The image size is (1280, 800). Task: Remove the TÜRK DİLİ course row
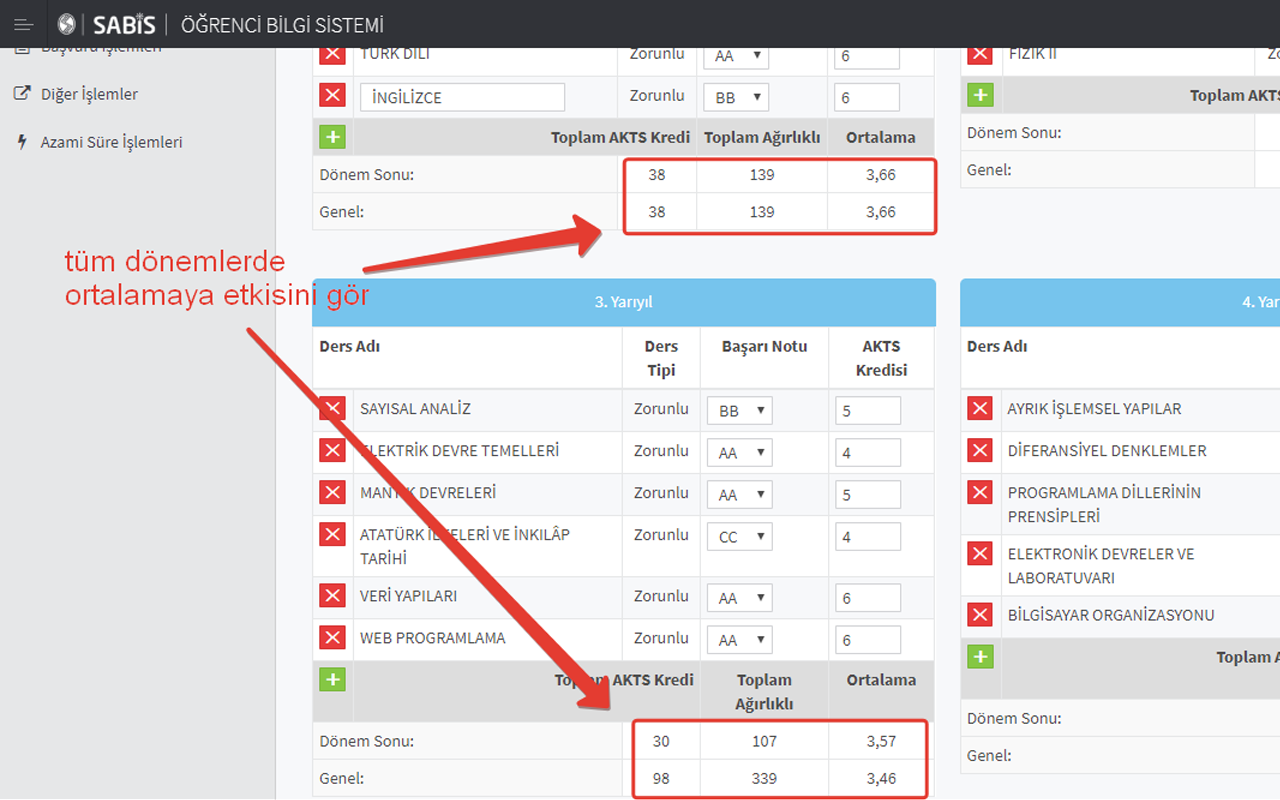click(332, 55)
